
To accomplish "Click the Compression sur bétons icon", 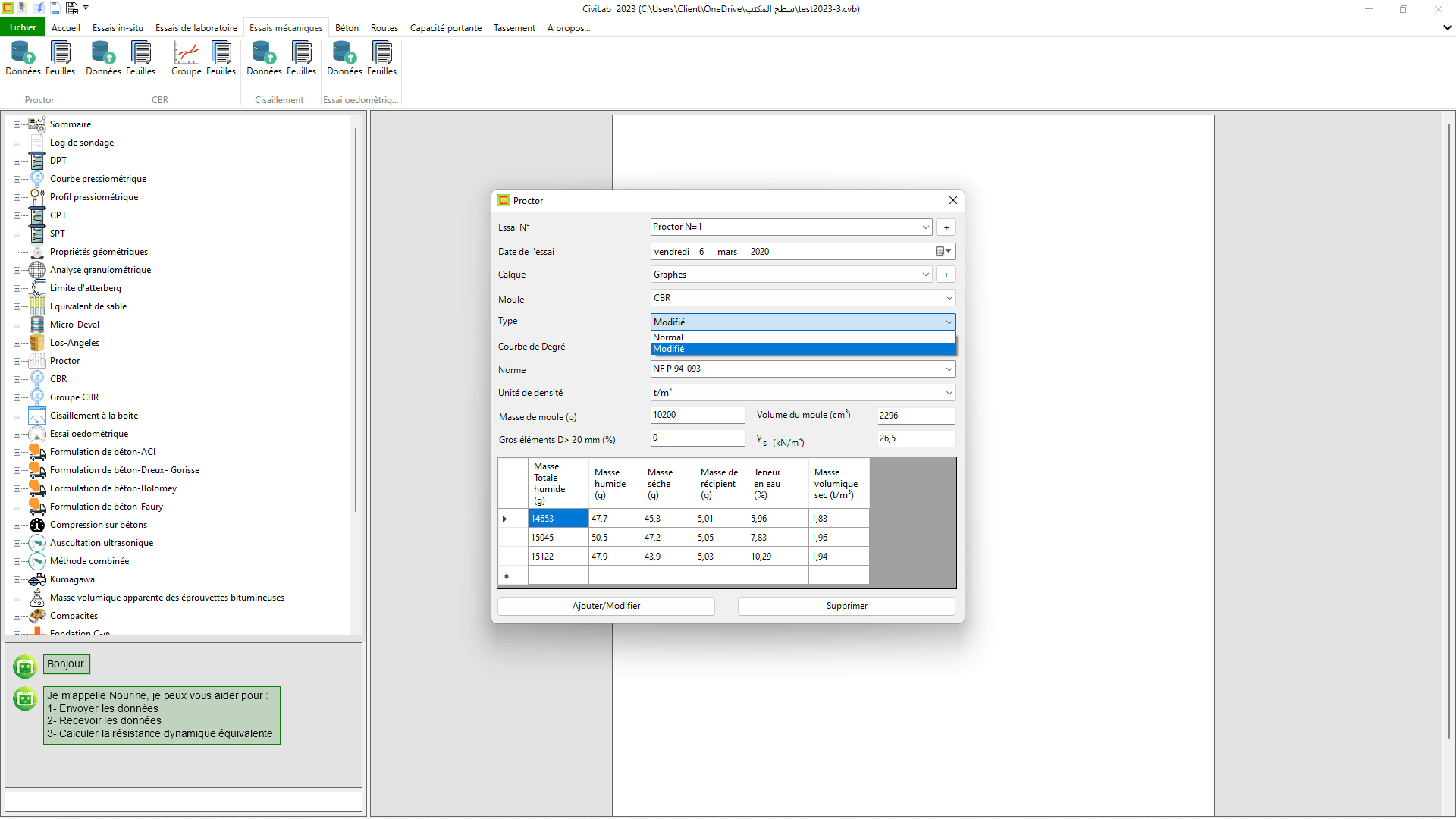I will point(37,525).
